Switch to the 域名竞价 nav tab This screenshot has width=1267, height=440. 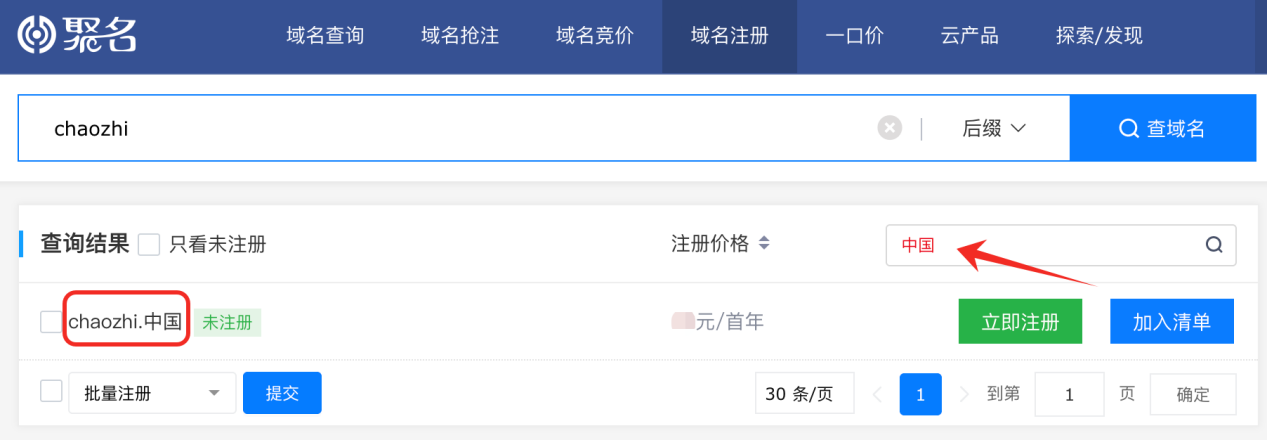(x=595, y=37)
